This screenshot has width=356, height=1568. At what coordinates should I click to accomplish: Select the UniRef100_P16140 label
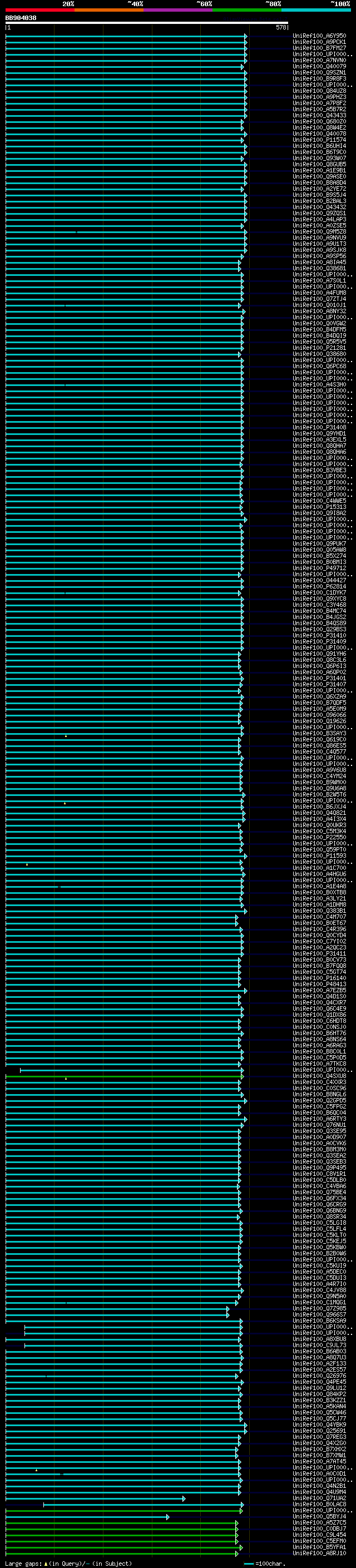click(x=319, y=978)
